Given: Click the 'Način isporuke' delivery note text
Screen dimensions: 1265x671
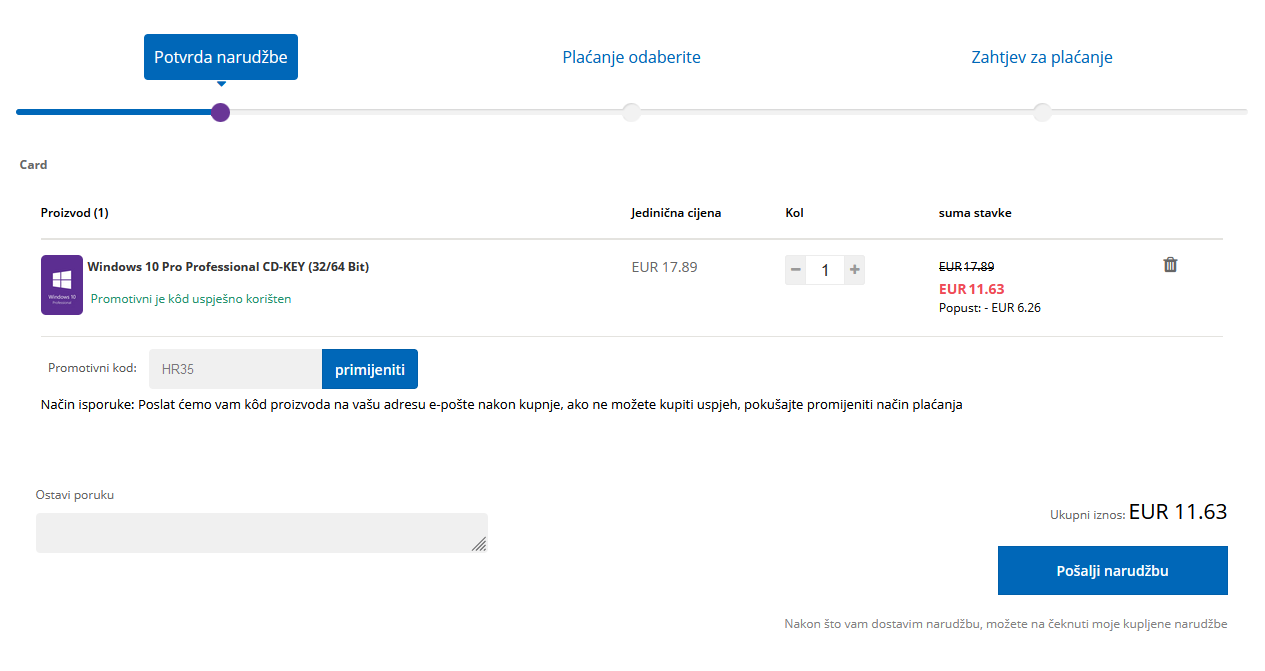Looking at the screenshot, I should point(502,405).
